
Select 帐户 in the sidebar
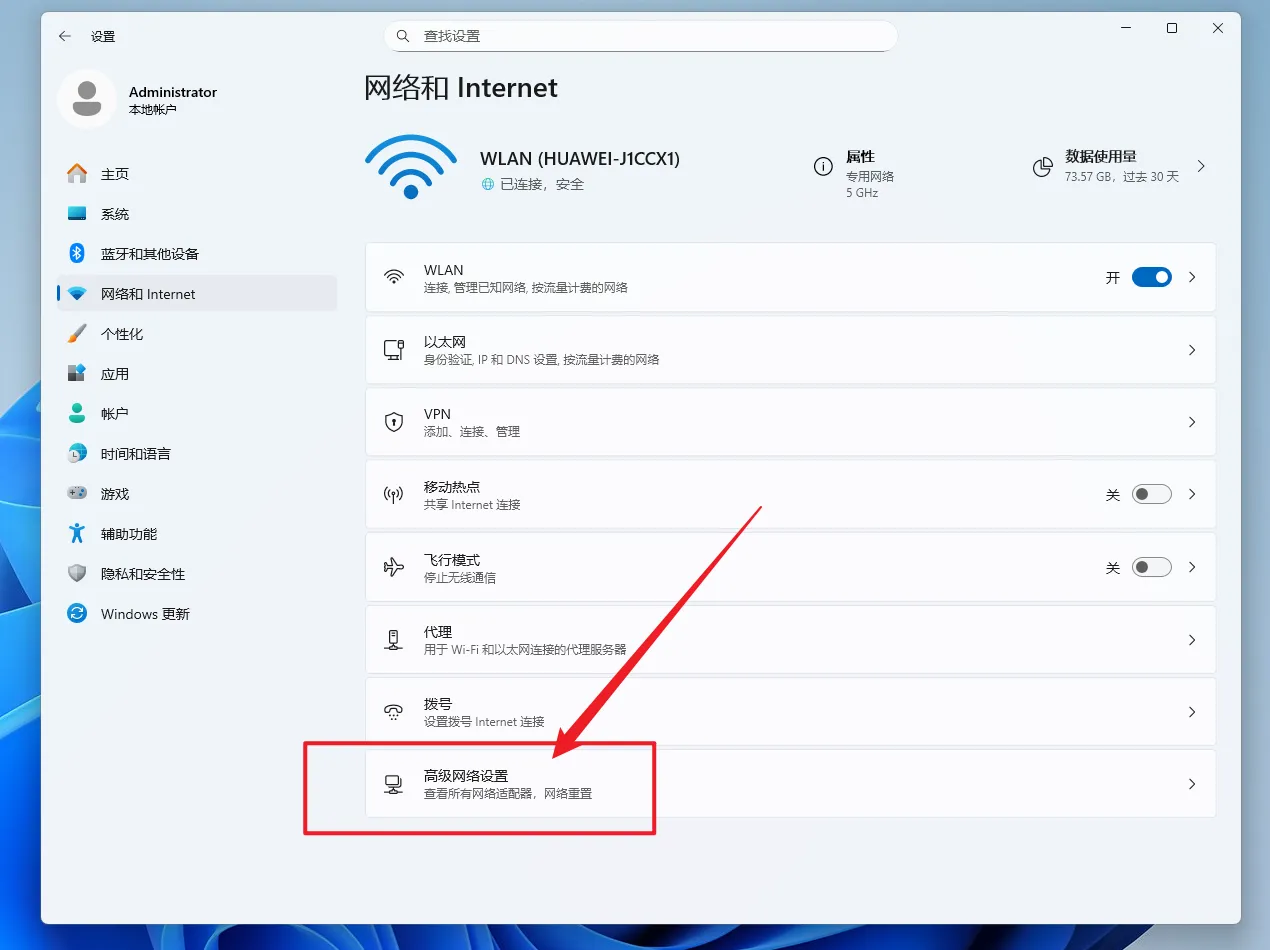pyautogui.click(x=197, y=414)
